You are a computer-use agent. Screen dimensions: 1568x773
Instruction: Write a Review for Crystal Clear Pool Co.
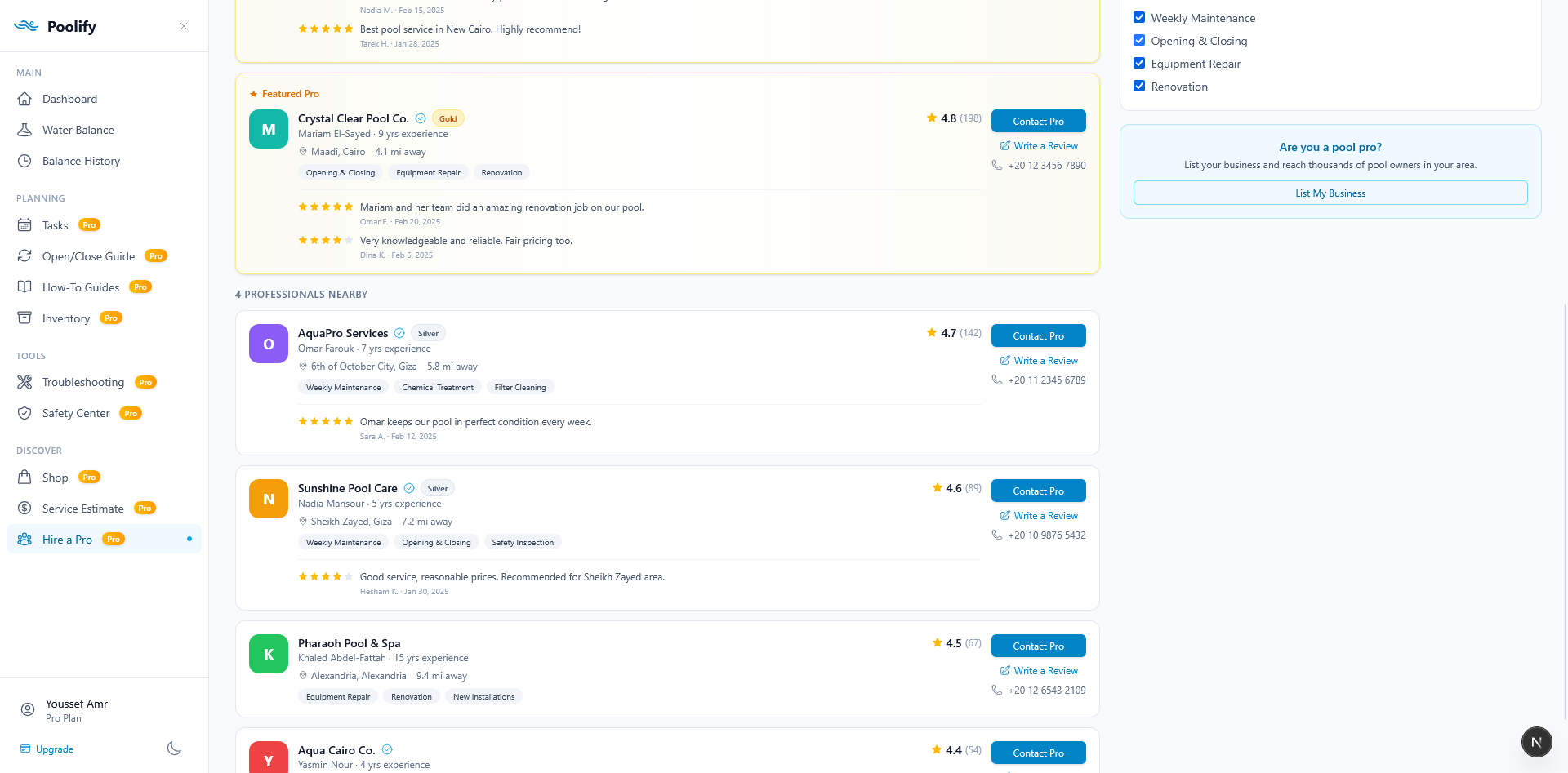1039,146
